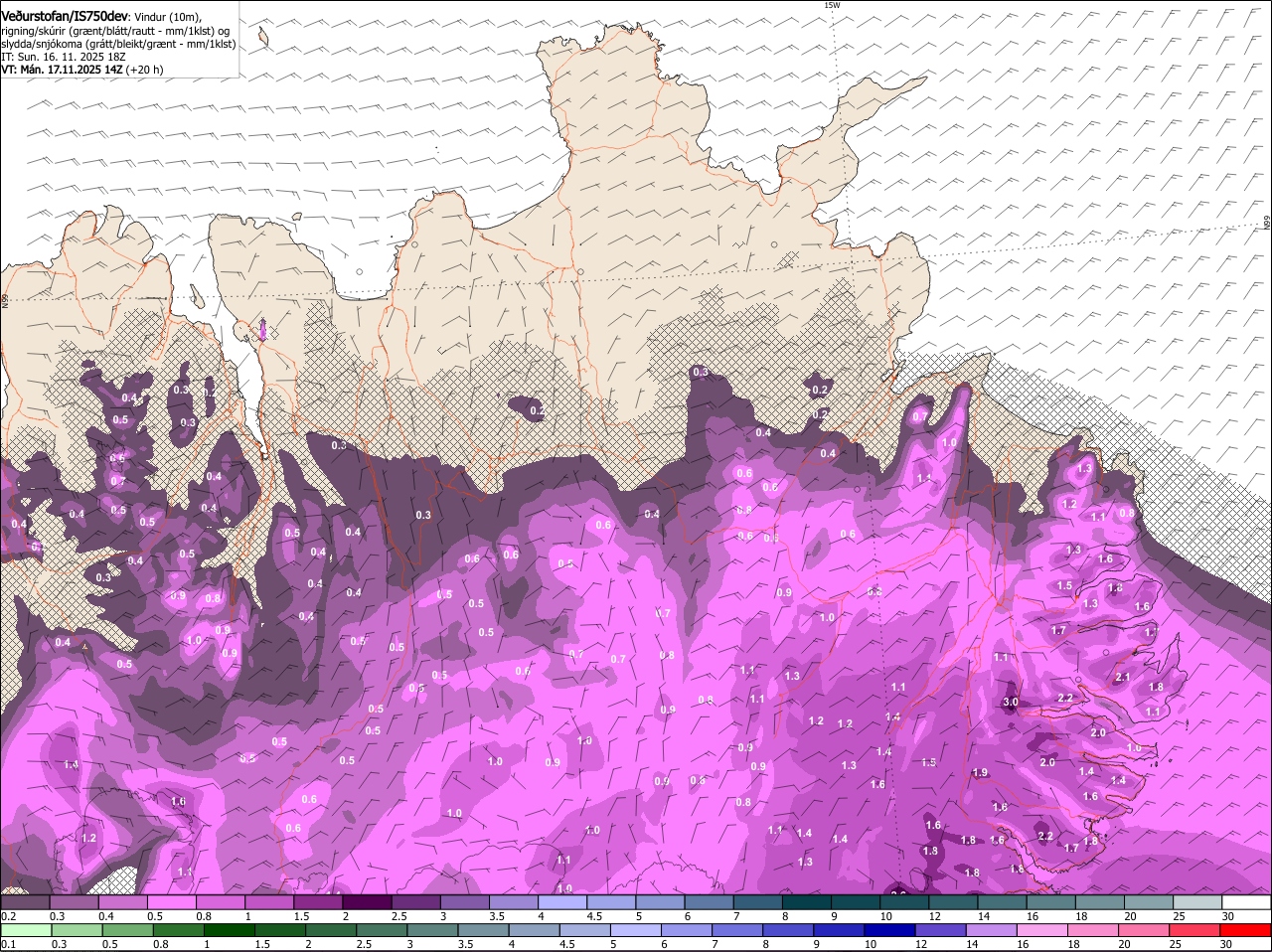
Task: Pick the upper legend swatch starting at 0.2
Action: pyautogui.click(x=25, y=902)
